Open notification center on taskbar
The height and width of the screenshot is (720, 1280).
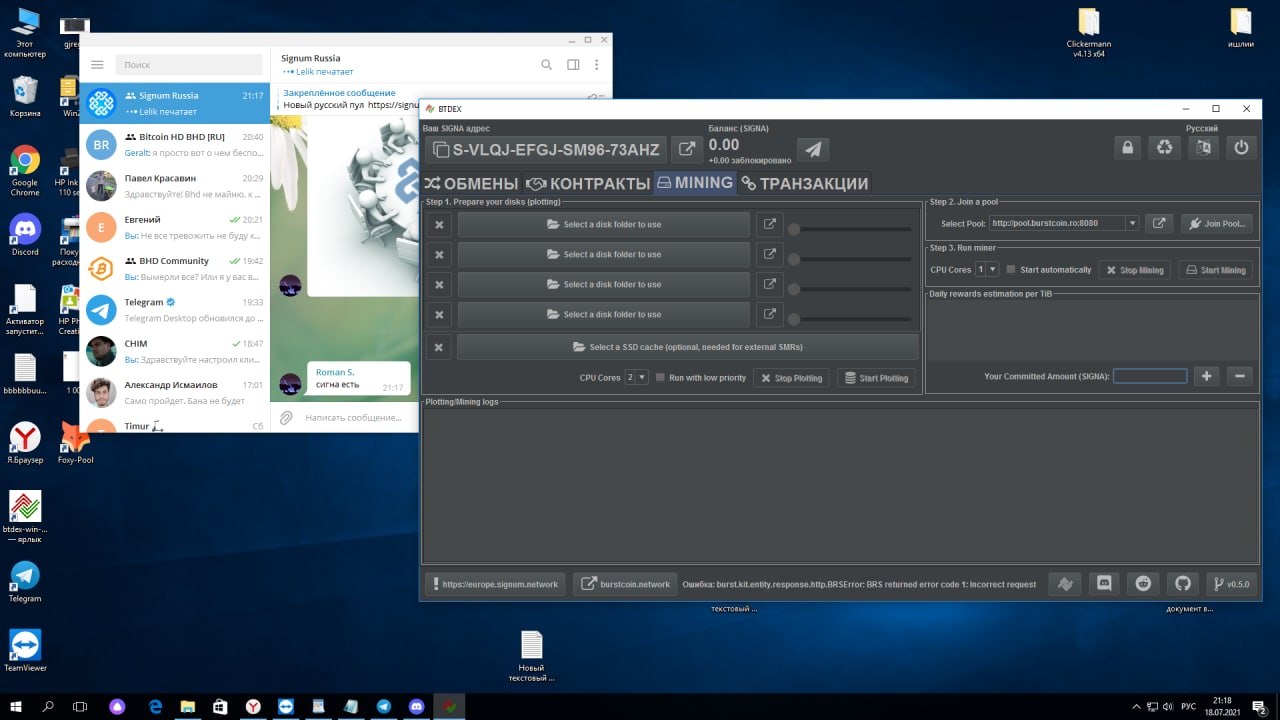coord(1260,706)
